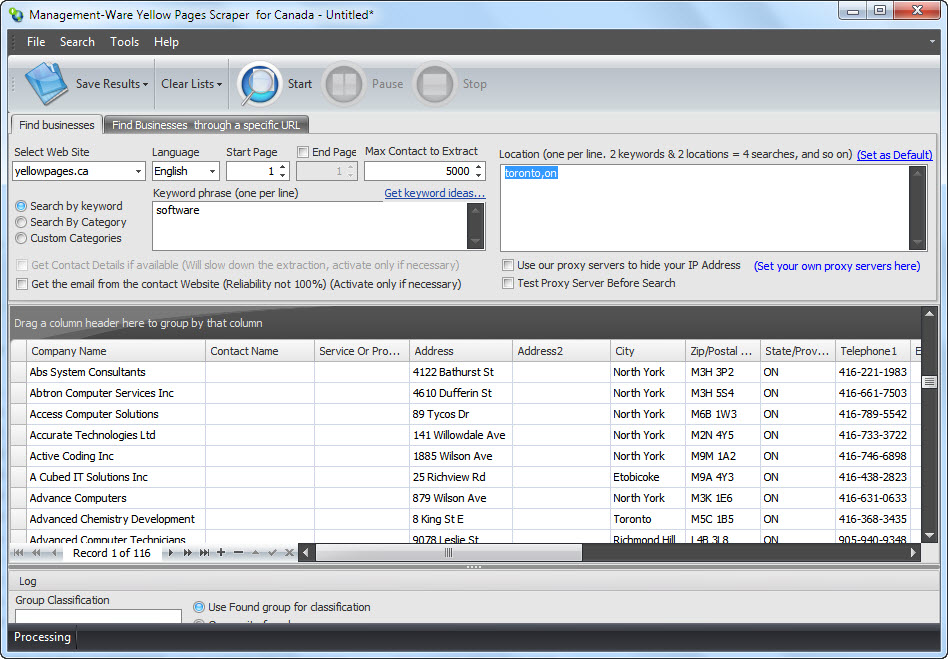Viewport: 948px width, 659px height.
Task: Open the Language dropdown
Action: (212, 172)
